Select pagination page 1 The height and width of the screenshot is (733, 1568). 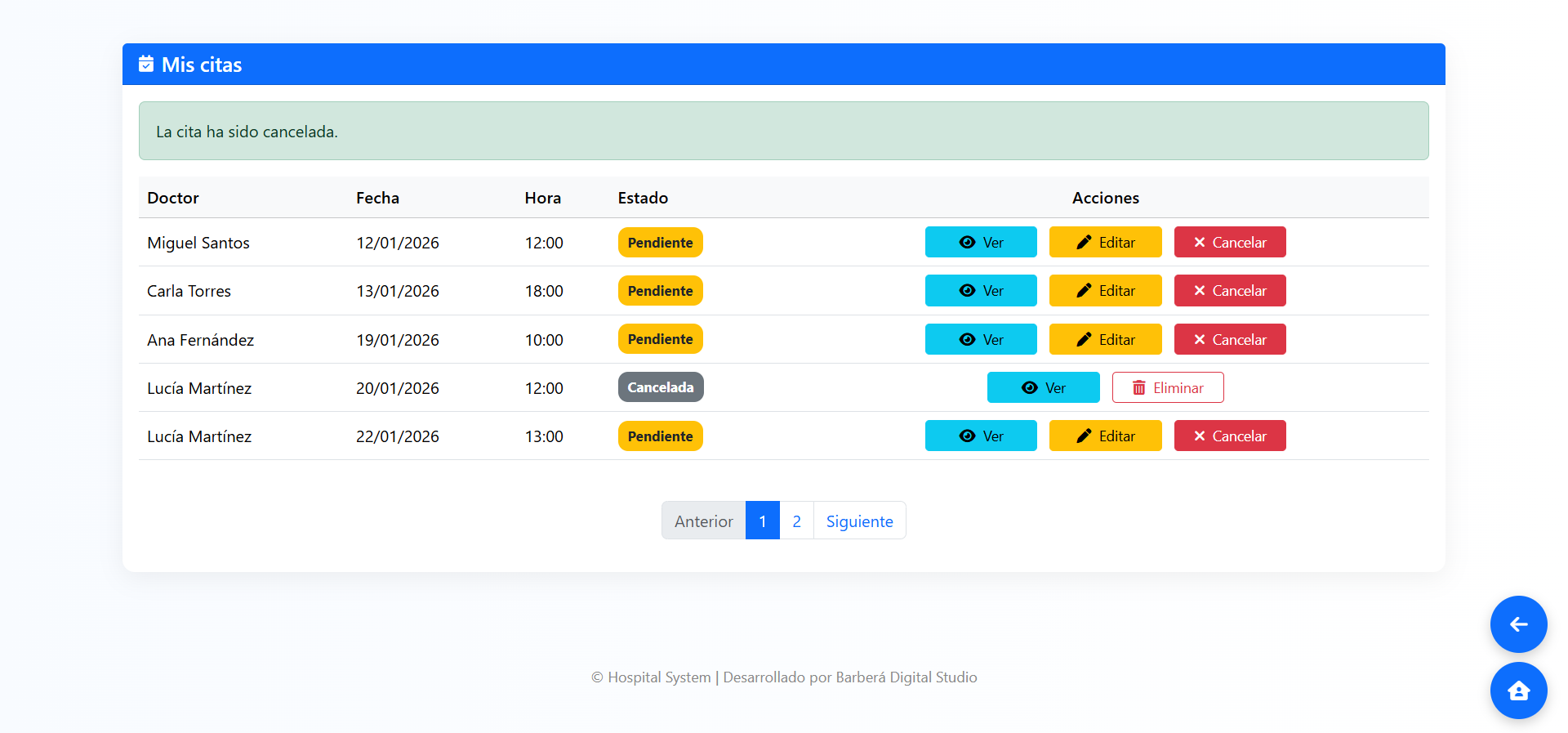762,521
